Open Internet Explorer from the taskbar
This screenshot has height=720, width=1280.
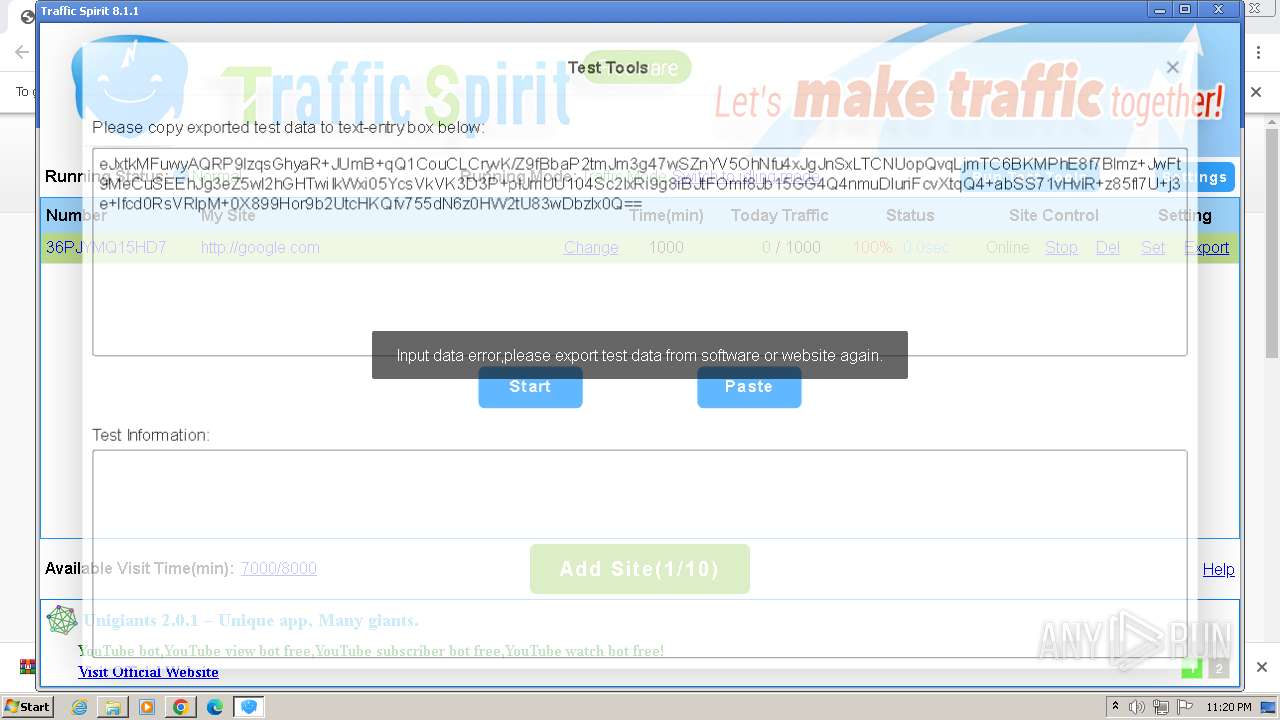80,707
